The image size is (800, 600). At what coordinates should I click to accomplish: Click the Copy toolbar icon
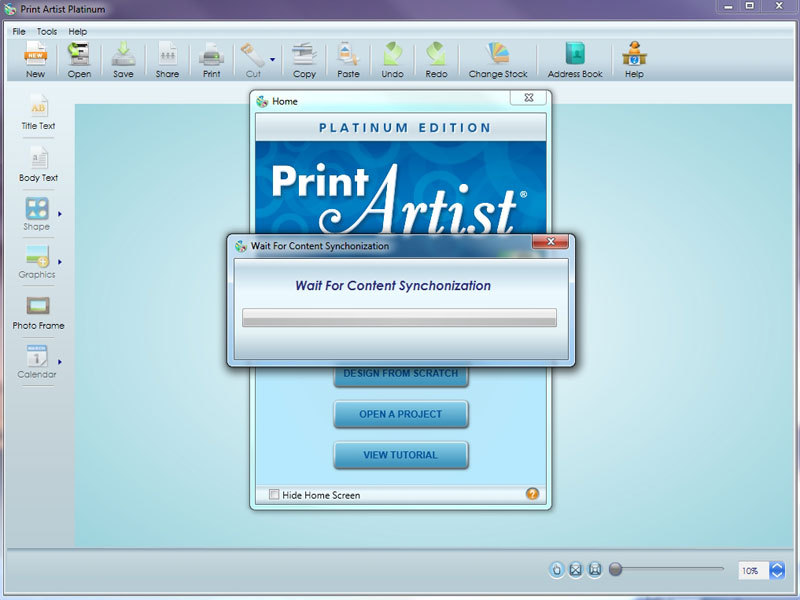click(304, 60)
